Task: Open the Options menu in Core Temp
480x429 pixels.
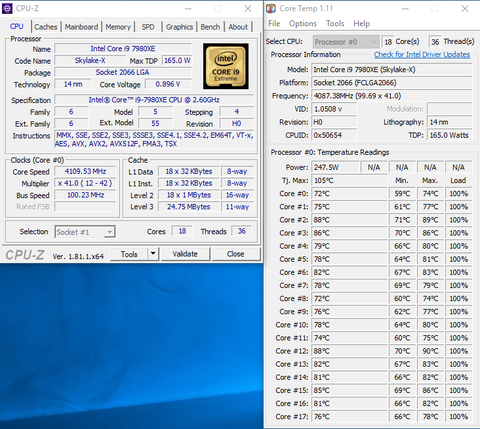Action: coord(303,24)
